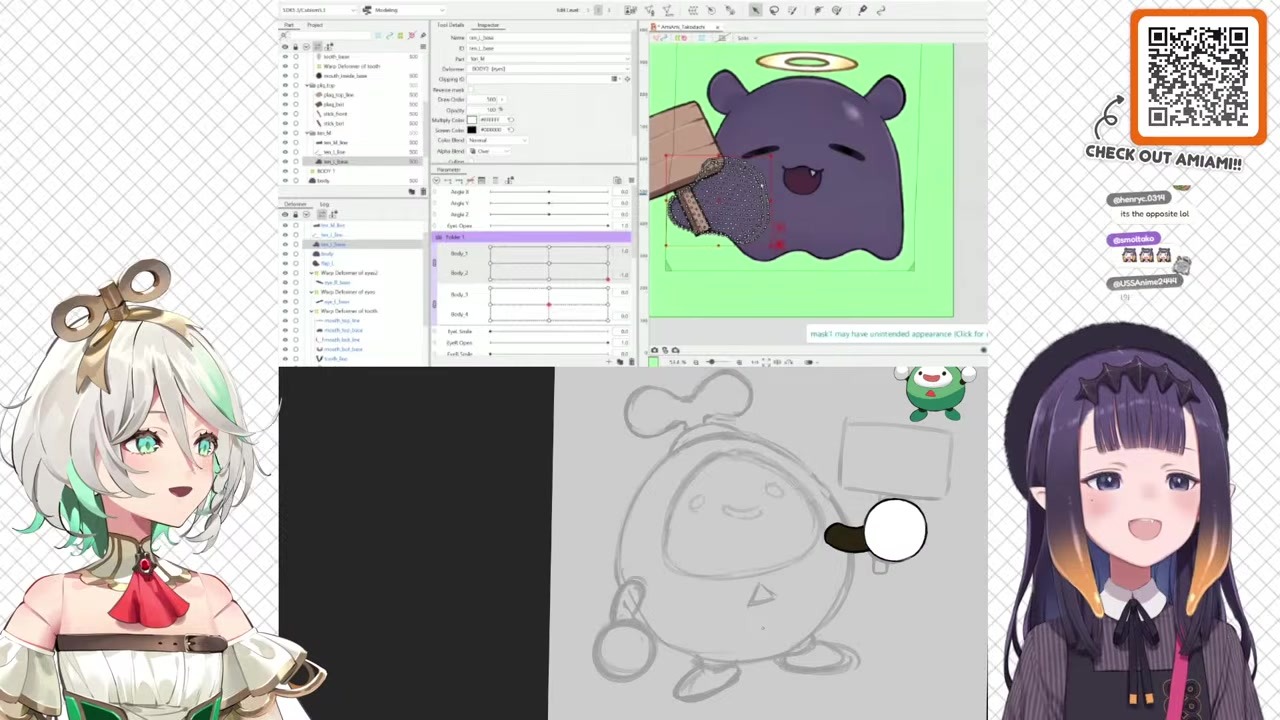Click the folder icon below Parameter palette
Screen dimensions: 1280x720
click(x=622, y=361)
